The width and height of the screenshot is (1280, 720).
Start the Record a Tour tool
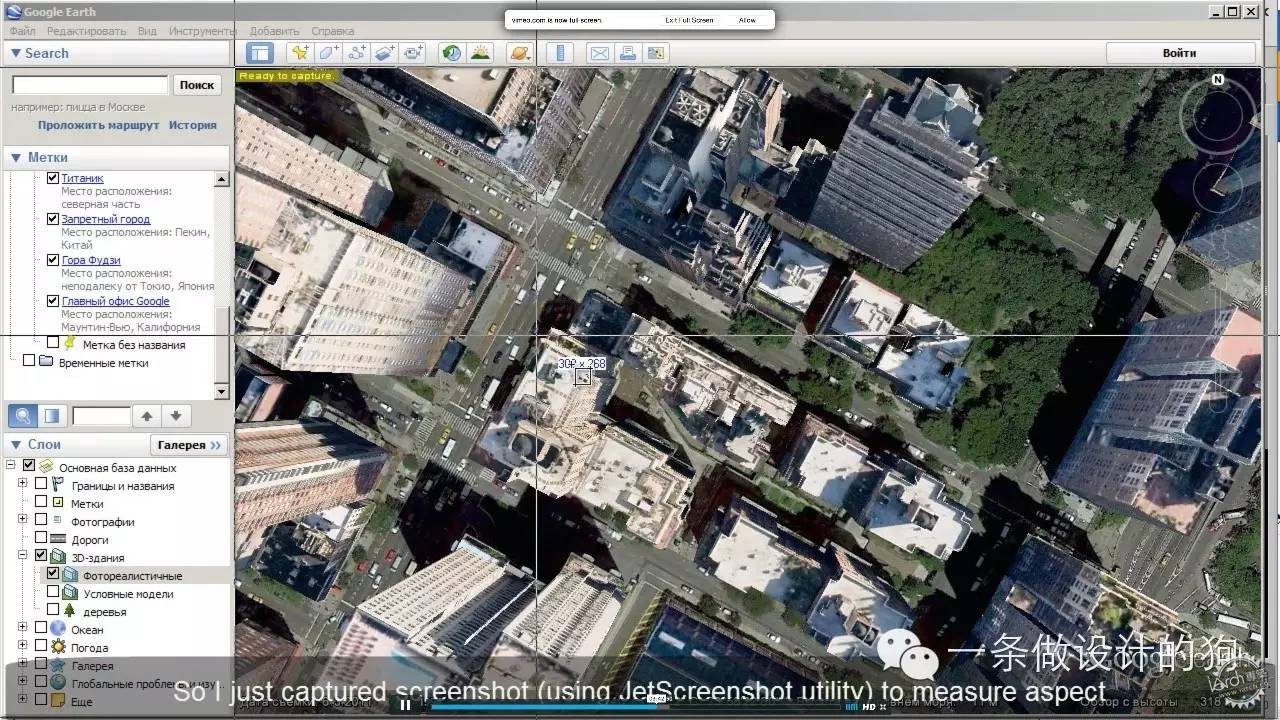click(413, 53)
